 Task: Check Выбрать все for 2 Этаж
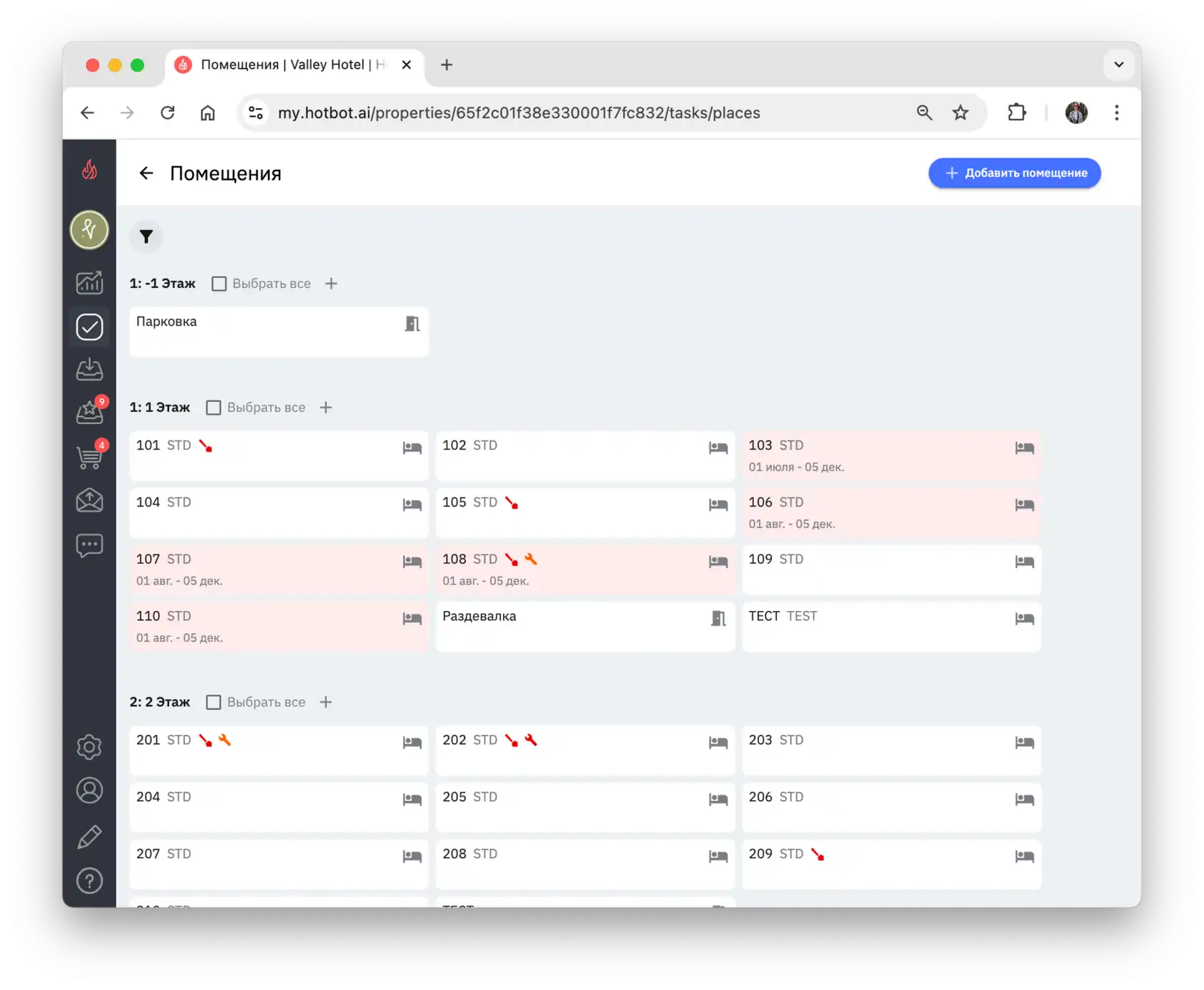pos(214,702)
